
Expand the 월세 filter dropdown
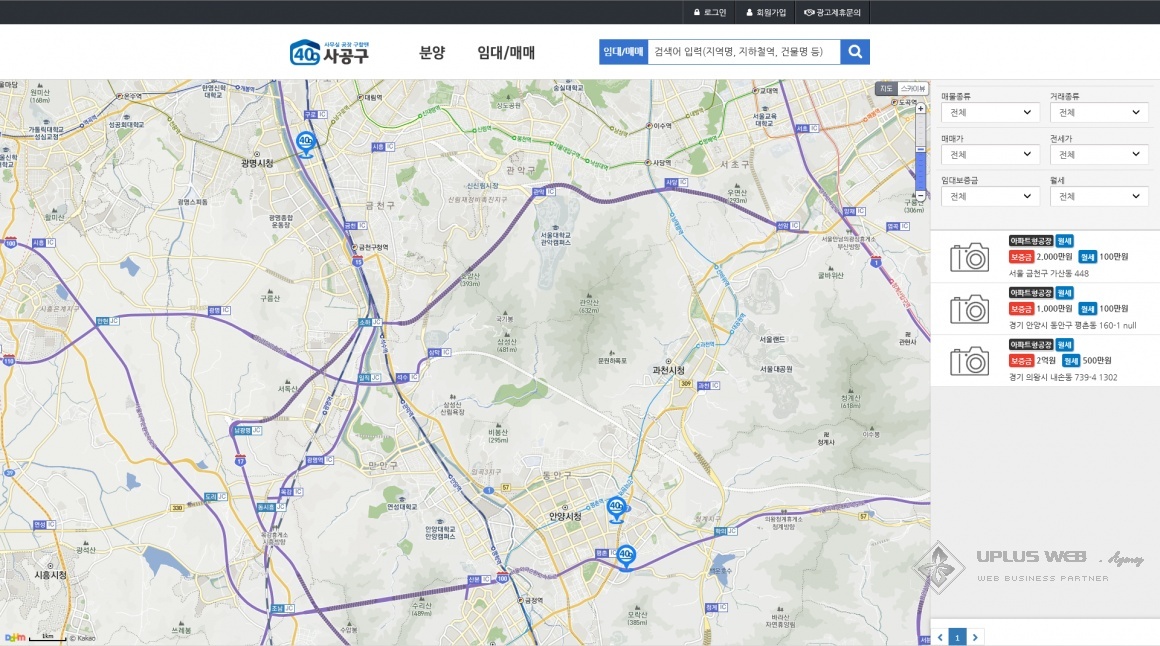pos(1098,197)
